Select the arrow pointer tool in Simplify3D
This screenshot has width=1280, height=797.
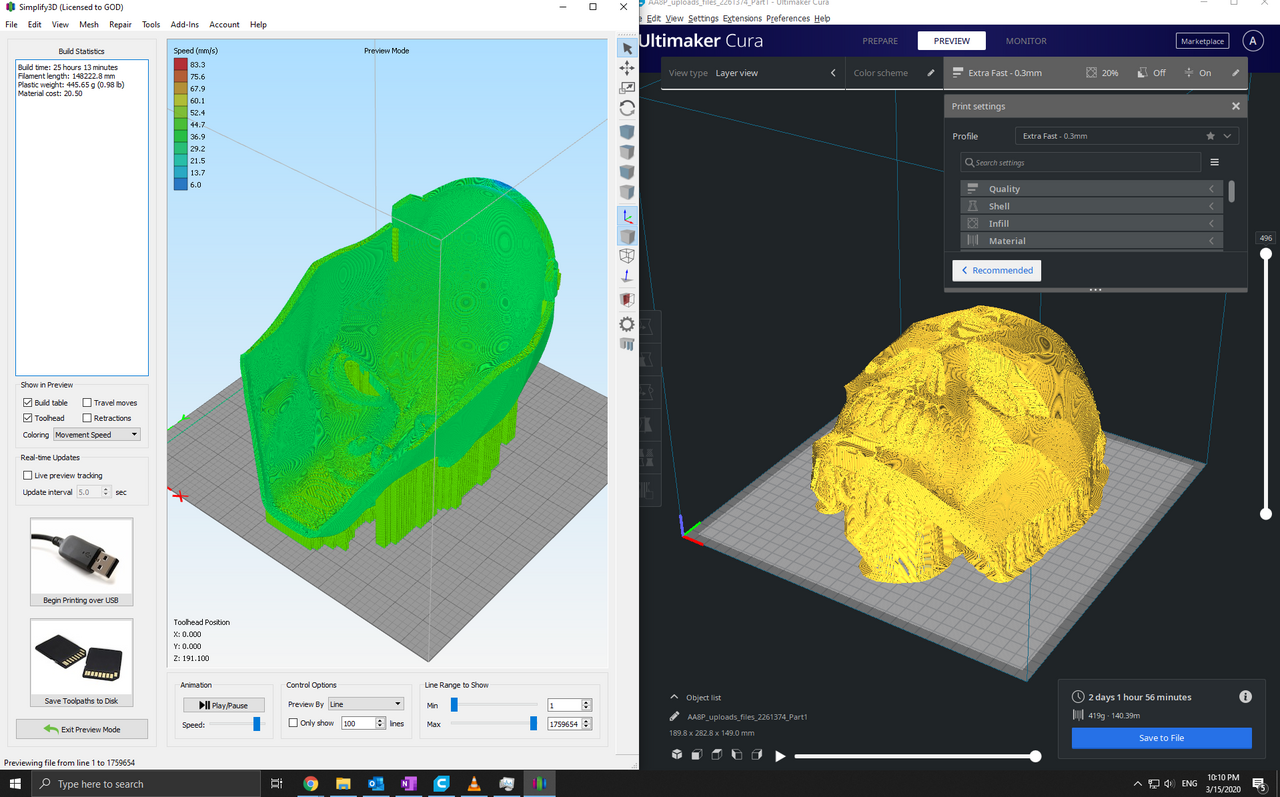[627, 48]
